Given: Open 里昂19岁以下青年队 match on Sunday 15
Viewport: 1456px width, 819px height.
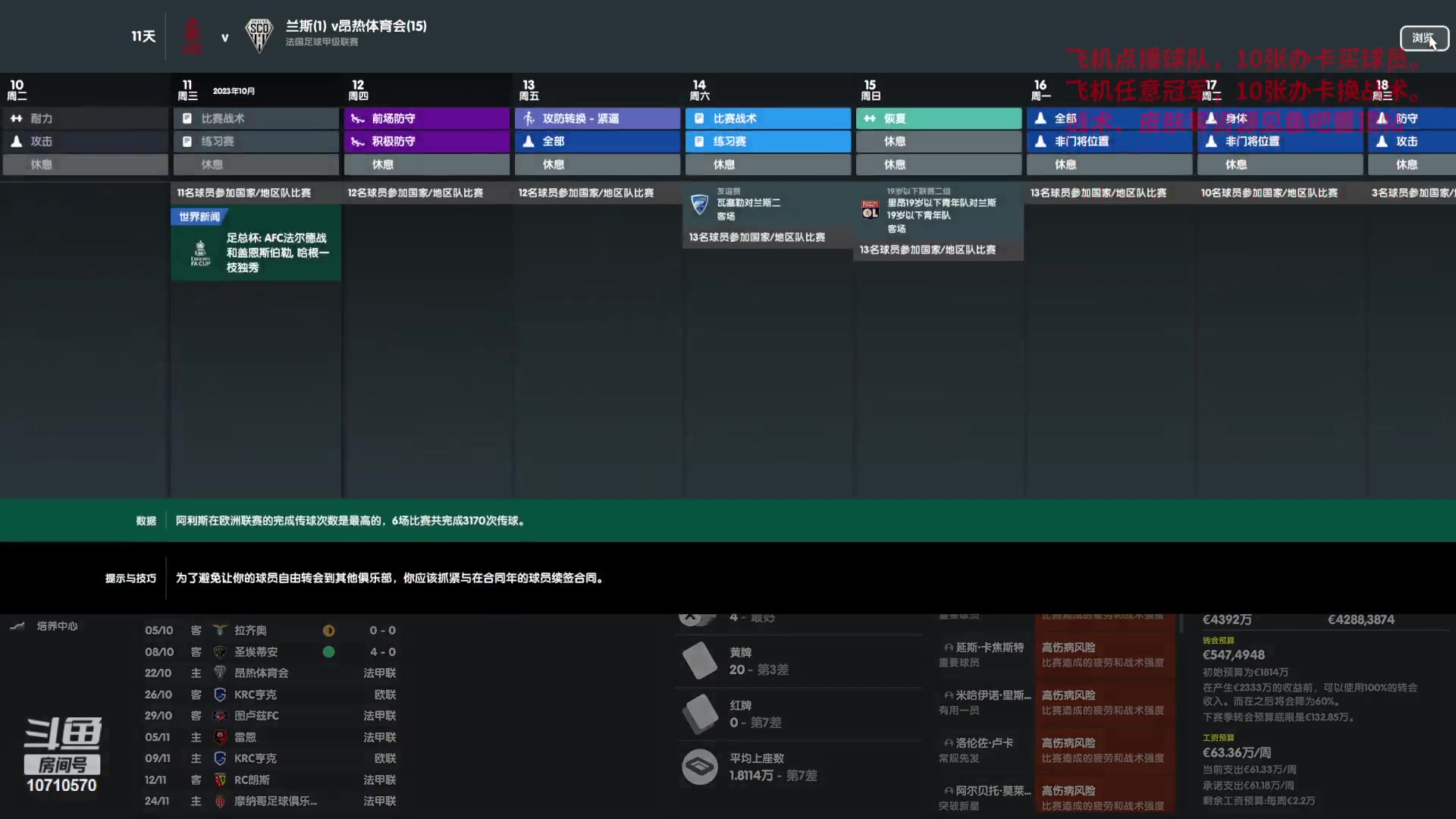Looking at the screenshot, I should pos(938,211).
